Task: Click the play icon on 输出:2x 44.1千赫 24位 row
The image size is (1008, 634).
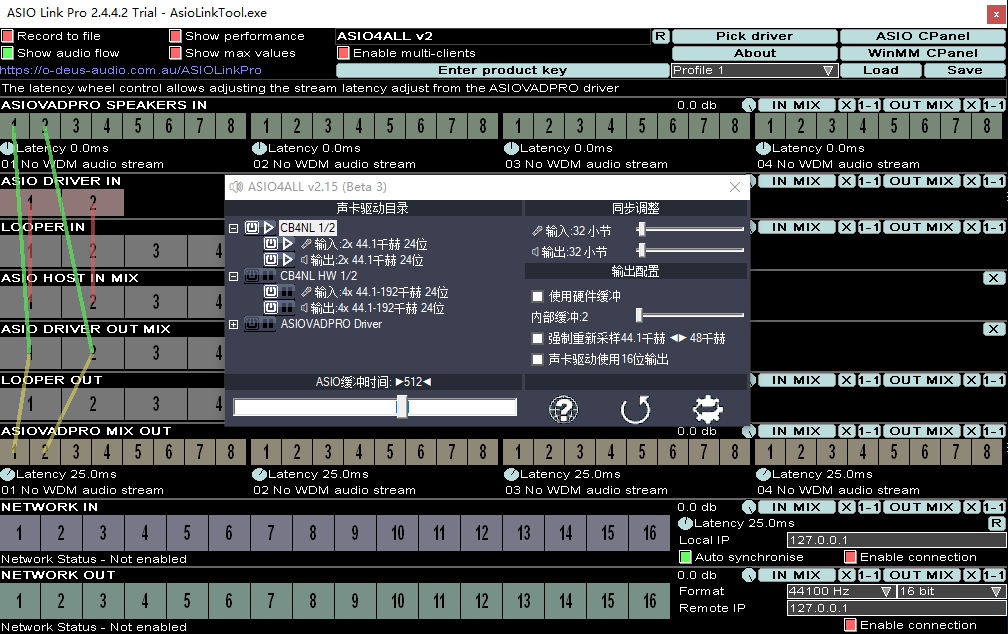Action: tap(288, 260)
